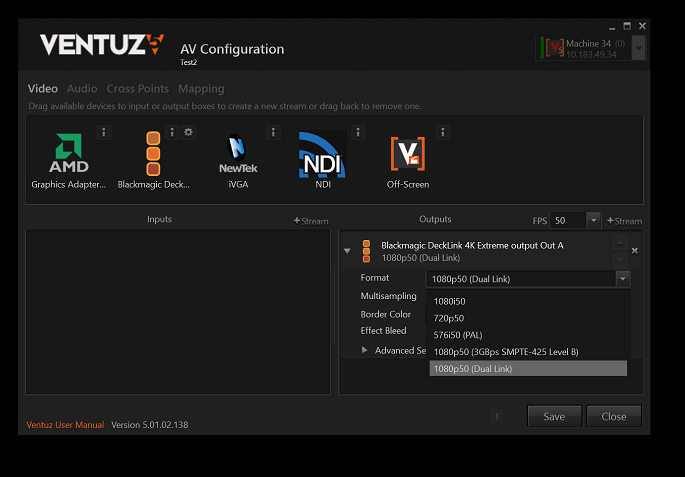Open the FPS dropdown
The height and width of the screenshot is (477, 685).
tap(593, 220)
